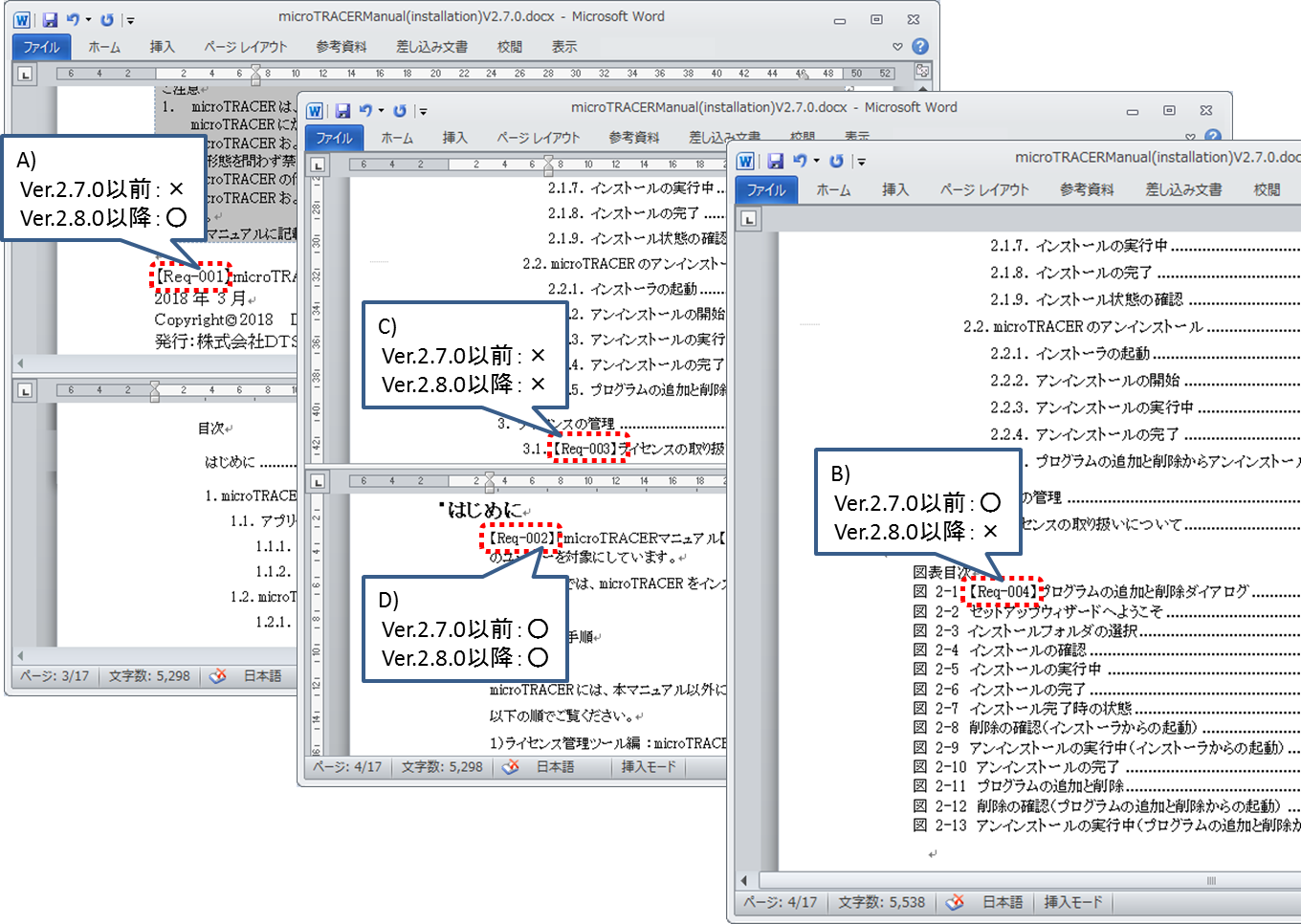Screen dimensions: 1301x924
Task: Click Undo icon in front-right Word window
Action: 800,161
